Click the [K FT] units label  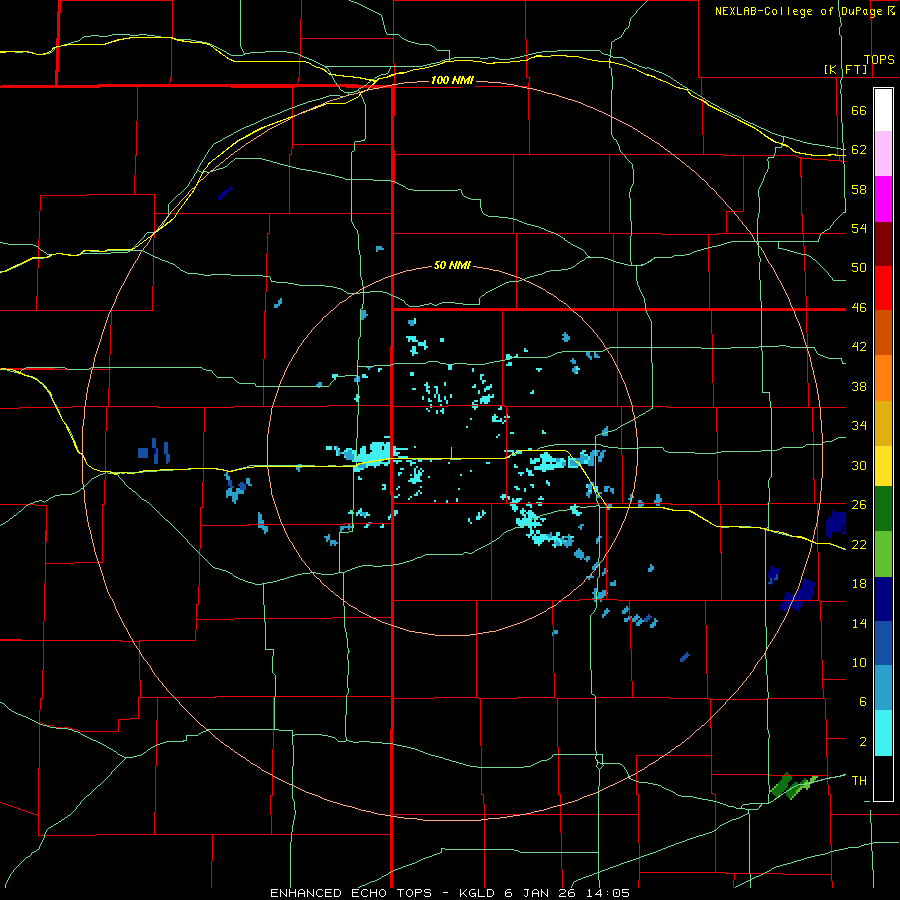point(845,69)
